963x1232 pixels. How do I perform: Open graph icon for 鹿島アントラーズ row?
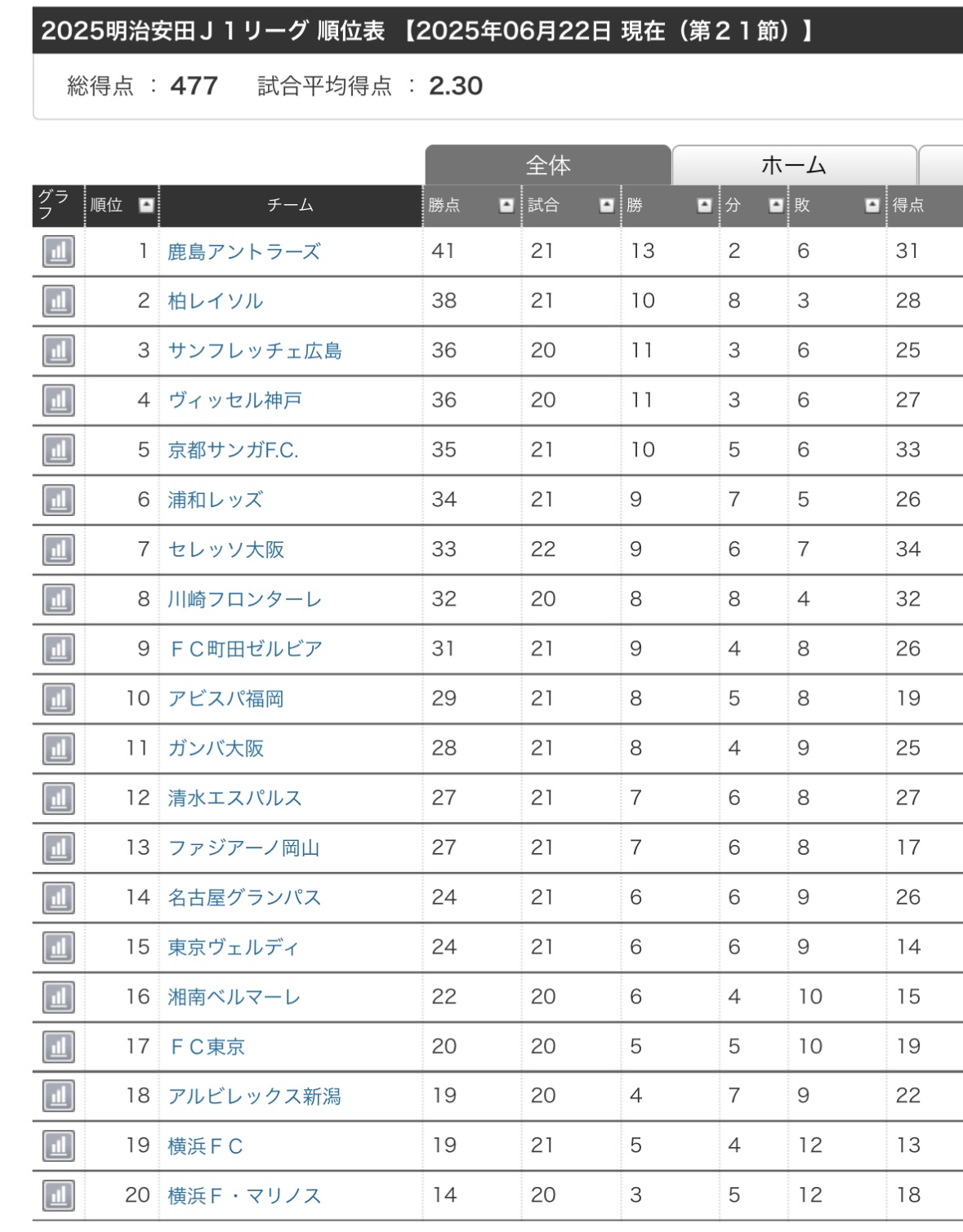coord(58,251)
